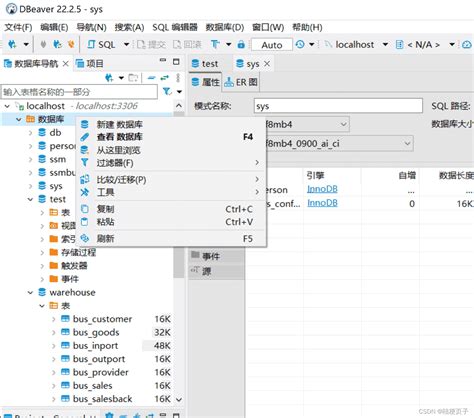Screen dimensions: 474x418
Task: Click the lock icon in toolbar
Action: pyautogui.click(x=241, y=44)
